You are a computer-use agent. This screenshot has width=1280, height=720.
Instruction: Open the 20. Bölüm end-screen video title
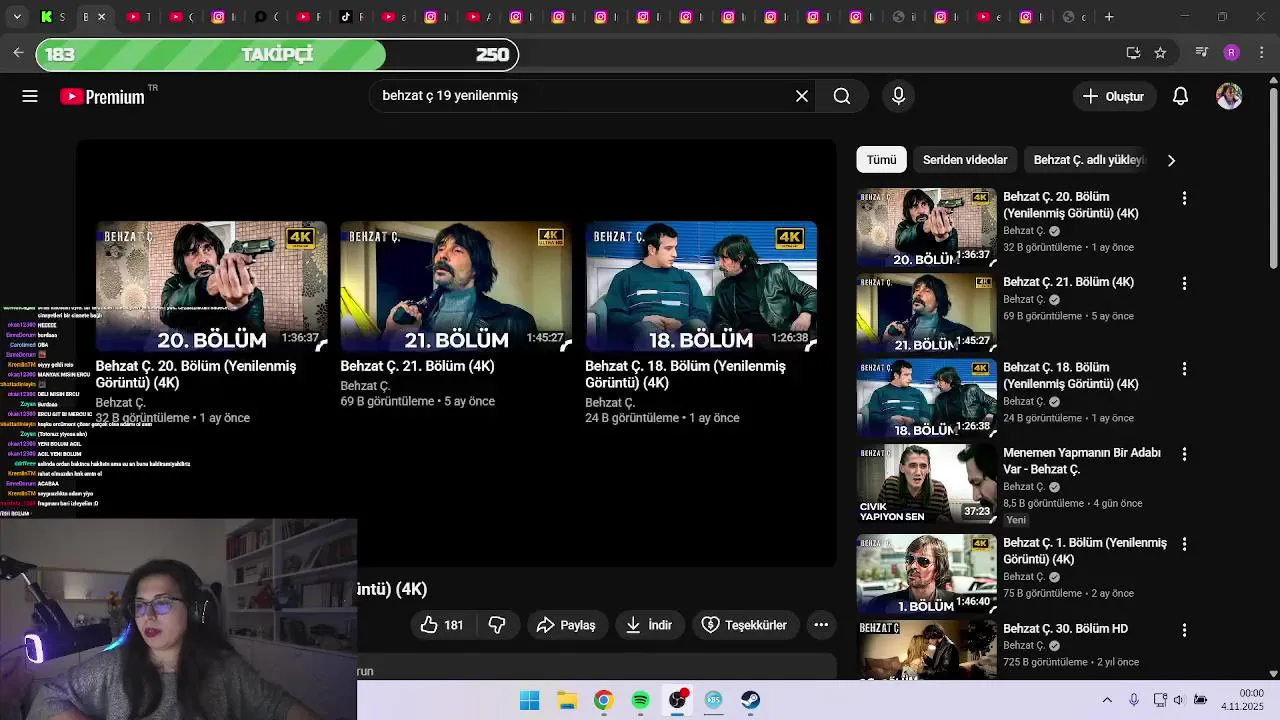point(196,374)
